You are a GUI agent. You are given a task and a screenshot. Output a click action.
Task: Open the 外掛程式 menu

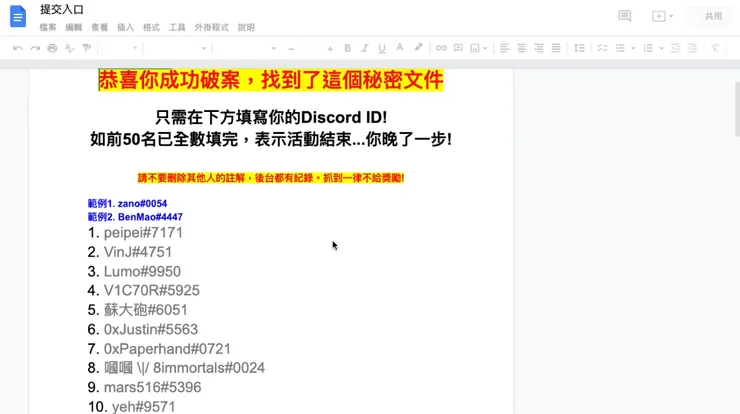click(211, 27)
